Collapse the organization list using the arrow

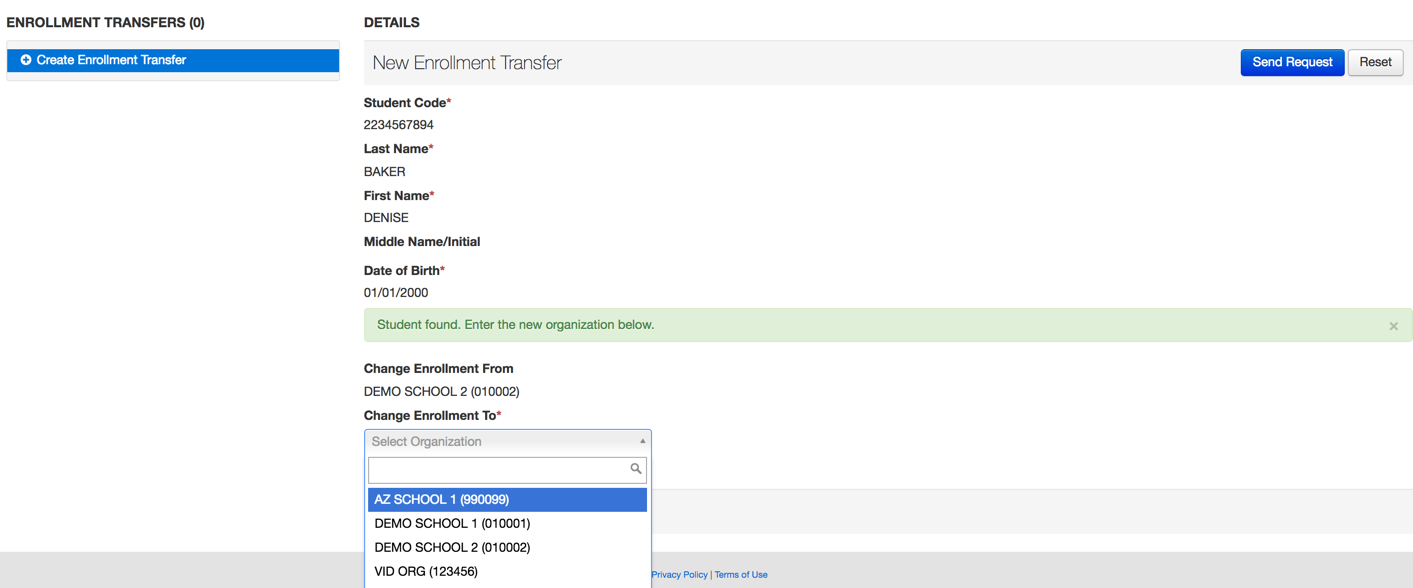(642, 441)
